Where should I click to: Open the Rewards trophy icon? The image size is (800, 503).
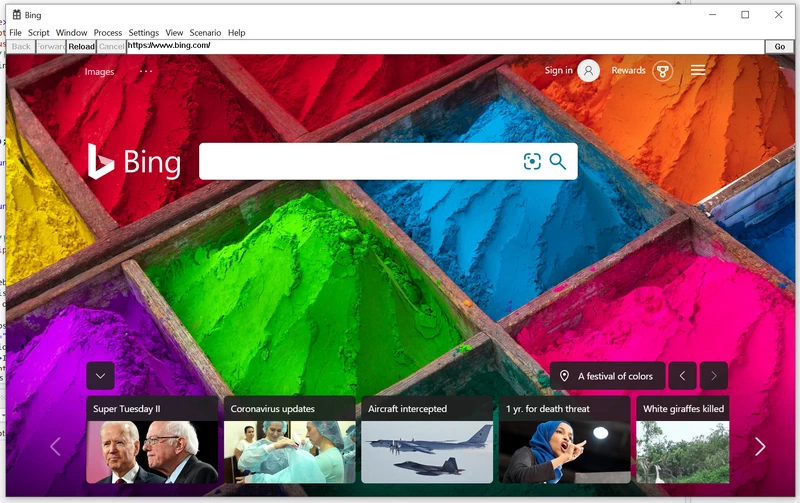[663, 71]
